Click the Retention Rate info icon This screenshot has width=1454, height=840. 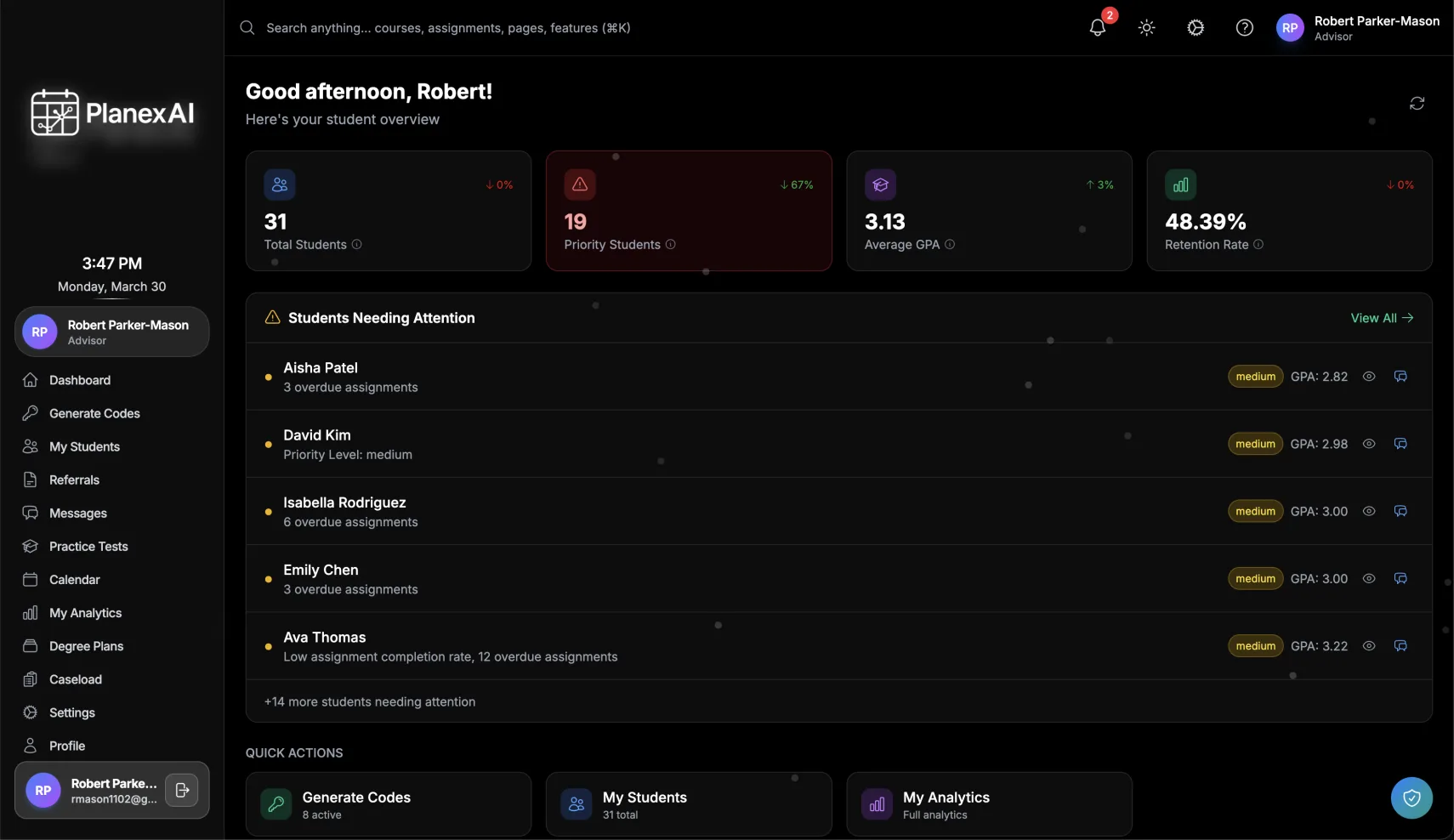click(1258, 244)
